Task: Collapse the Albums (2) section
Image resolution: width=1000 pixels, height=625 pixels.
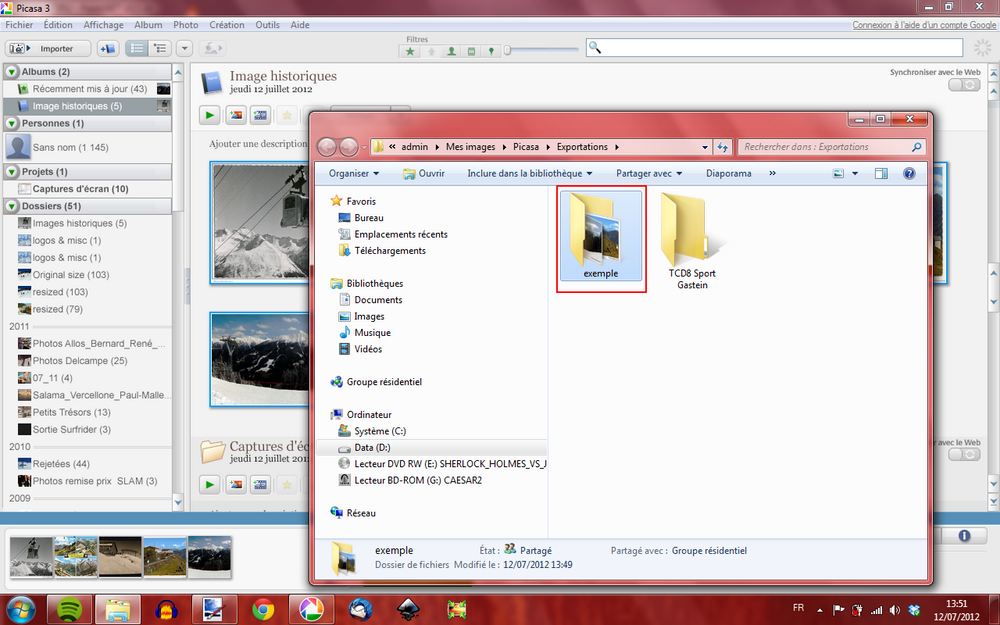Action: (12, 72)
